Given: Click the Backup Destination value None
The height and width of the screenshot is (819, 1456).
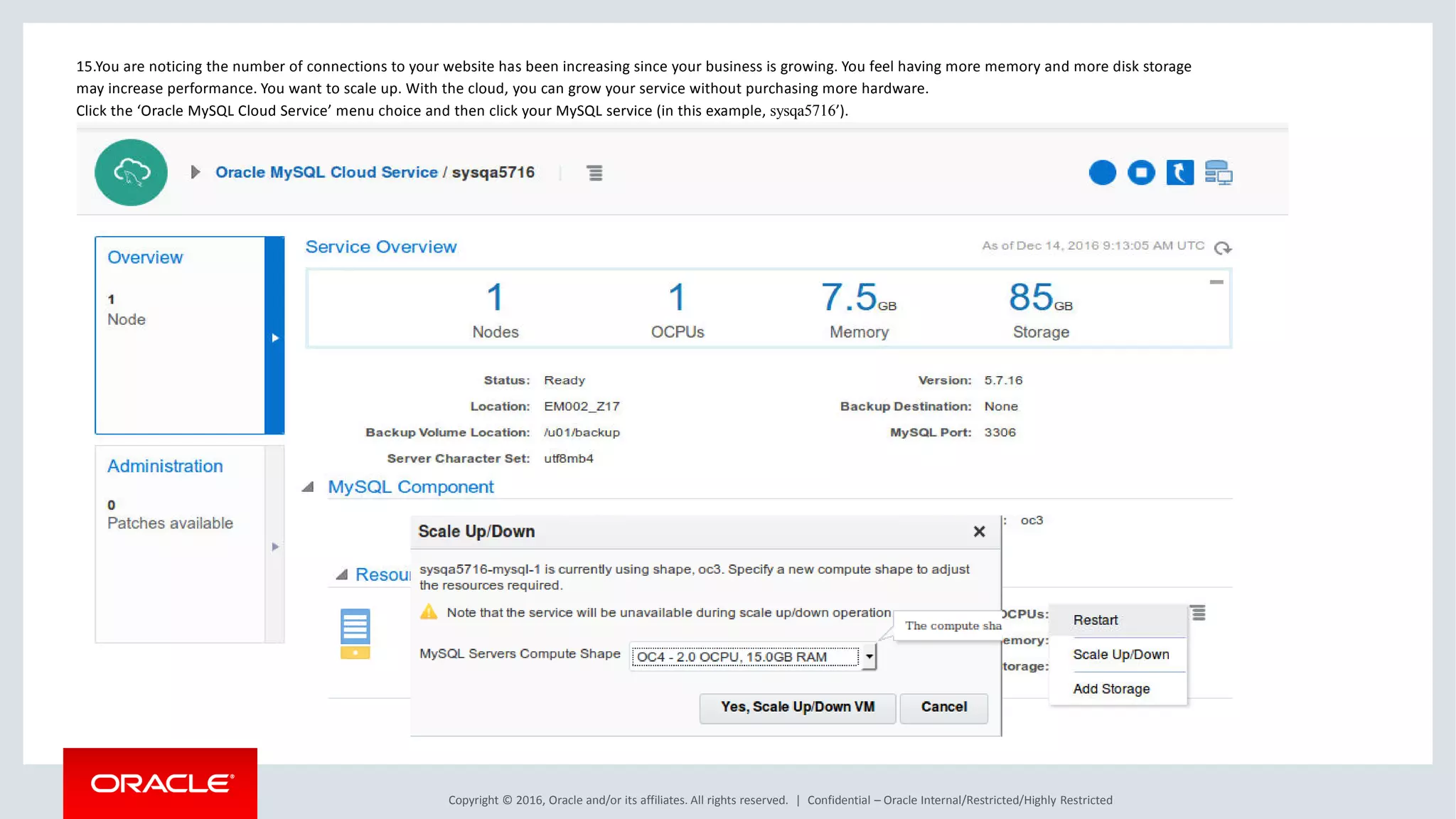Looking at the screenshot, I should coord(1001,407).
